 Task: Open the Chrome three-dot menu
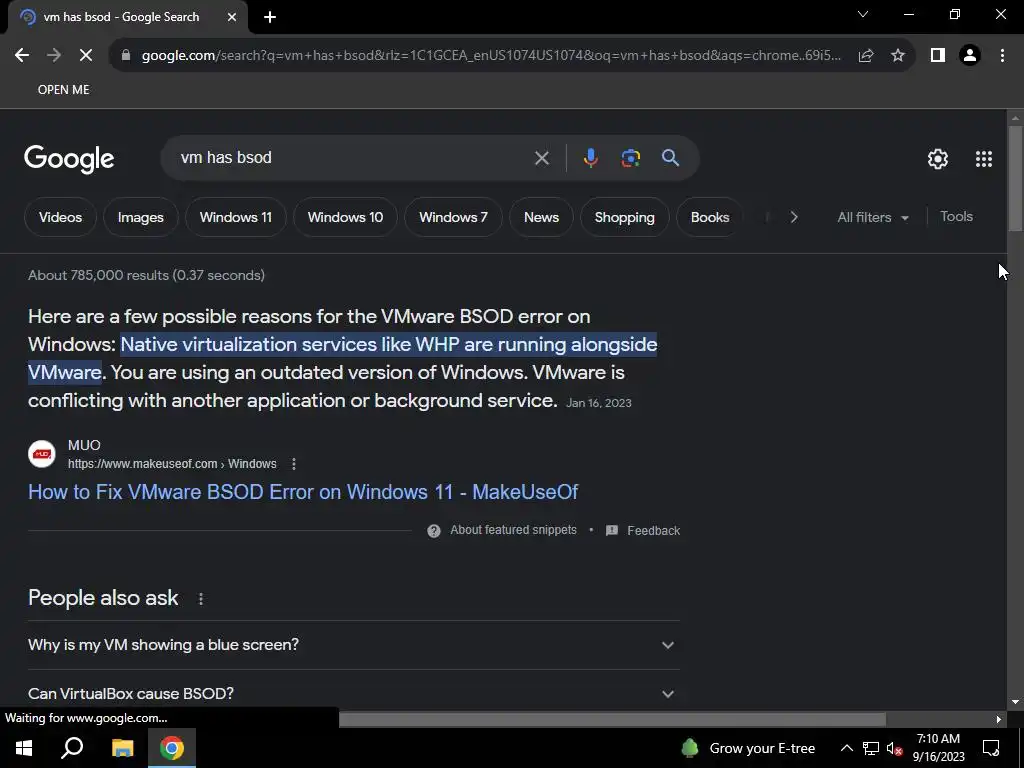tap(1002, 56)
